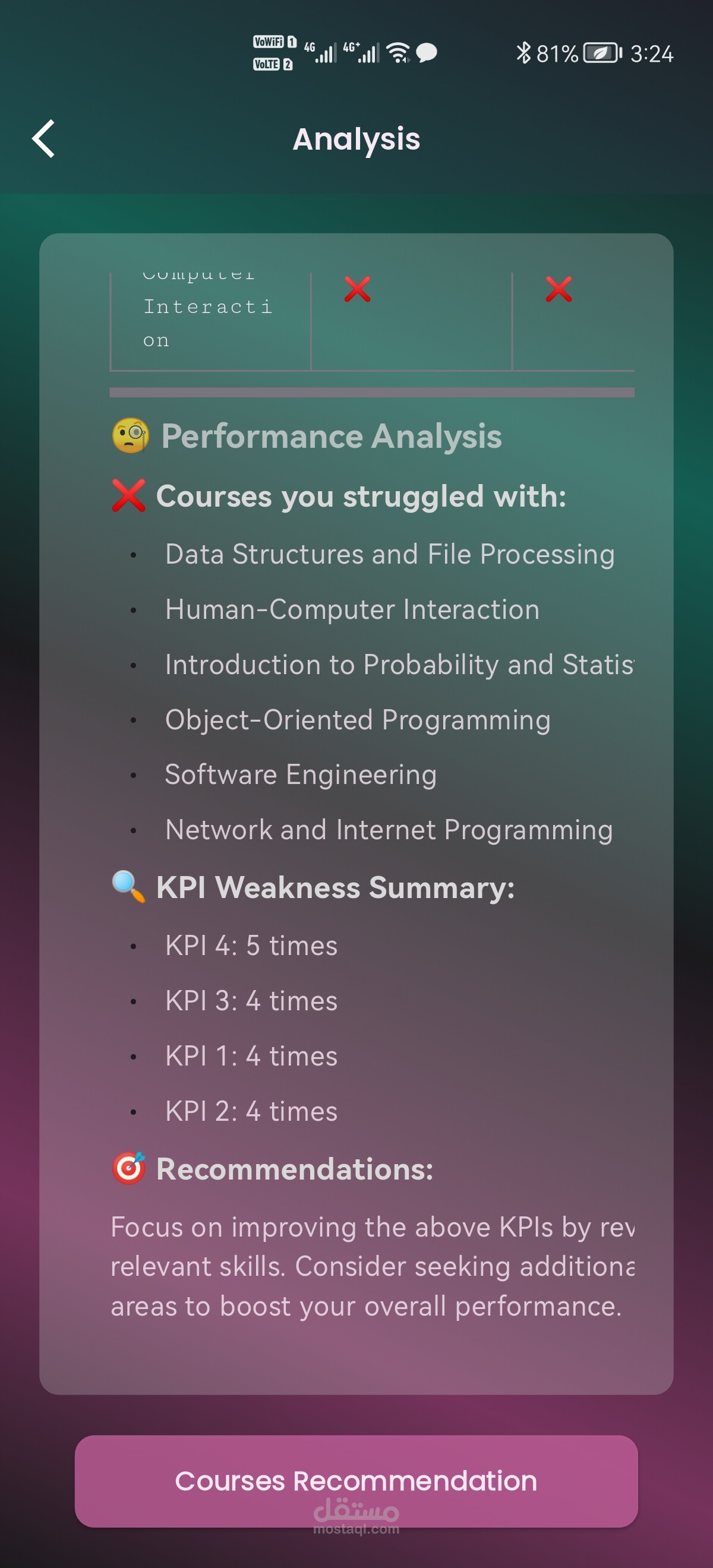Tap the Wi-Fi signal status icon
Image resolution: width=713 pixels, height=1568 pixels.
(399, 53)
